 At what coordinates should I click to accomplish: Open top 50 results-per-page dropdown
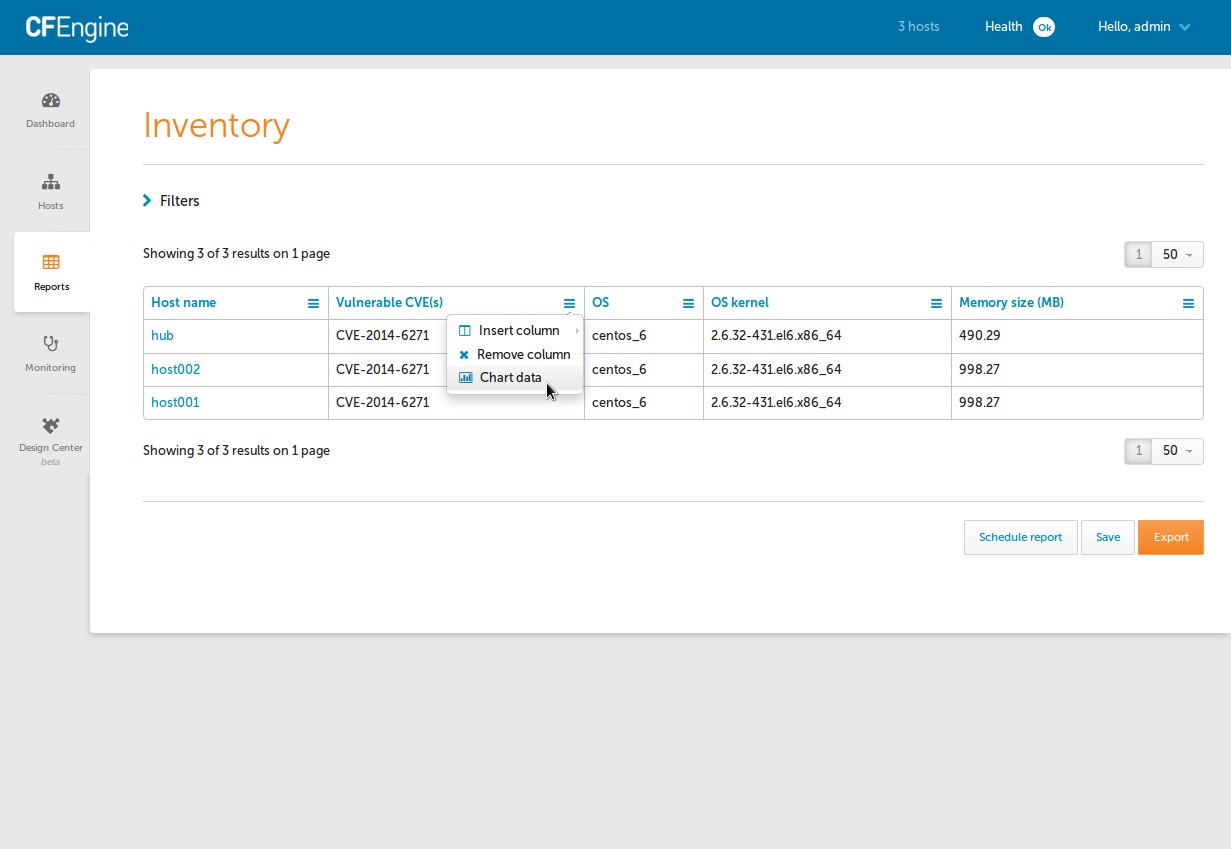[x=1176, y=255]
